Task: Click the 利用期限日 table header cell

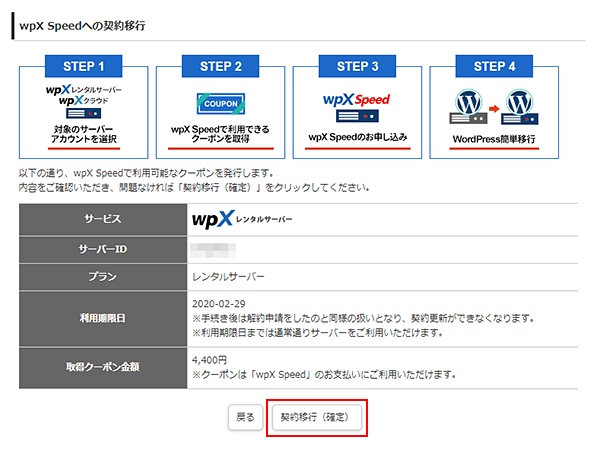Action: pyautogui.click(x=103, y=318)
